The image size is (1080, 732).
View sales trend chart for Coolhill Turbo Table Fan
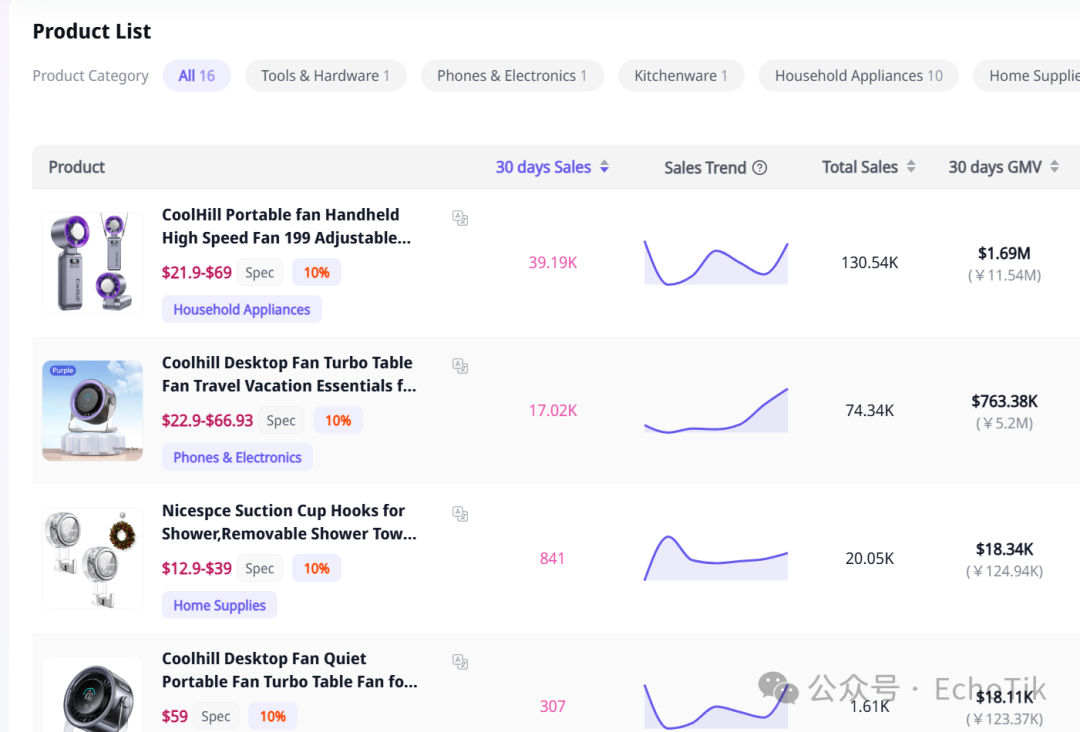pos(716,410)
